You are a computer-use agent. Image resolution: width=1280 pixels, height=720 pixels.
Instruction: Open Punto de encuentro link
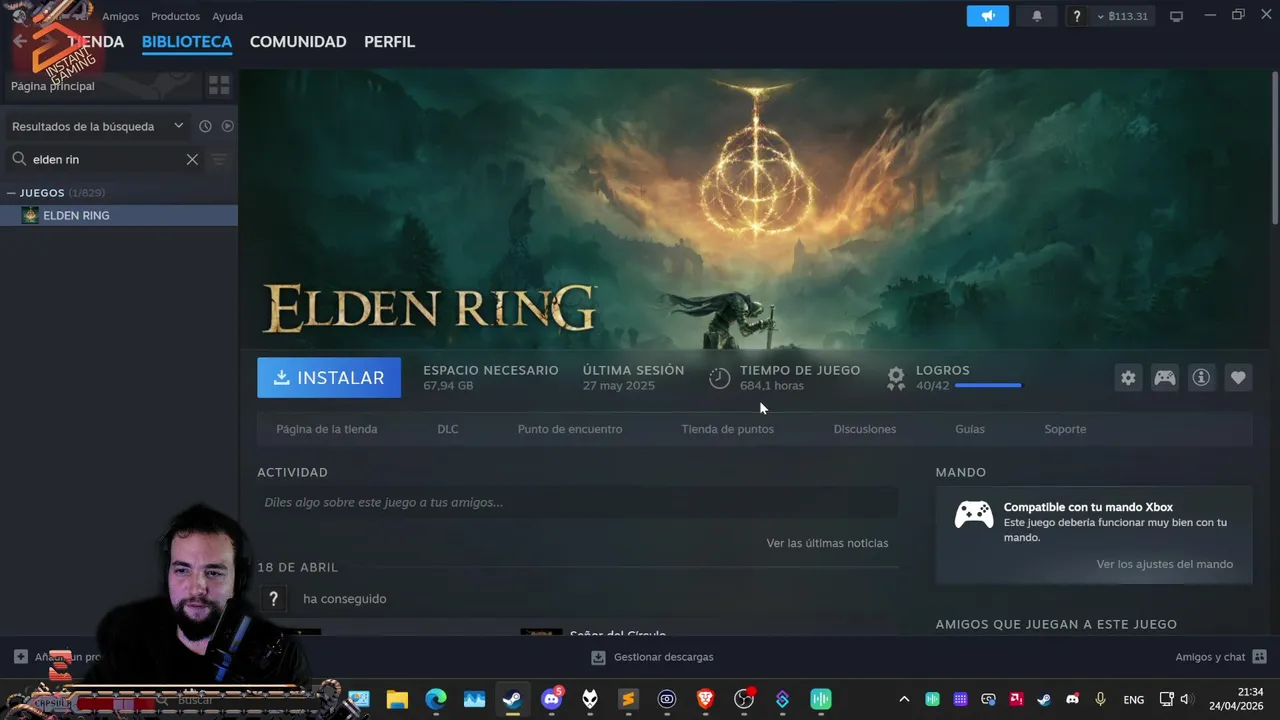pyautogui.click(x=570, y=429)
